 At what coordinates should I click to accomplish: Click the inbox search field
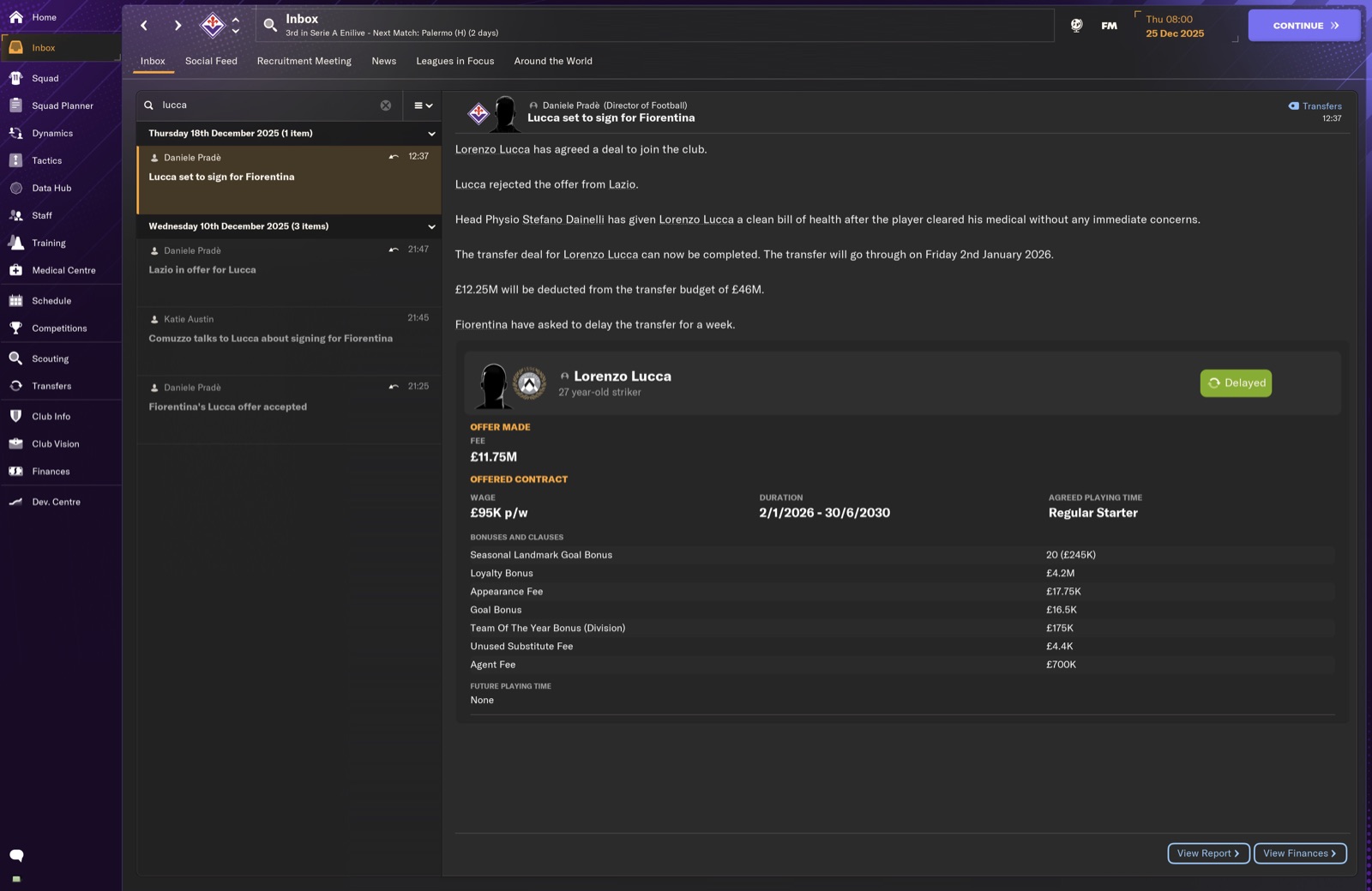pyautogui.click(x=269, y=105)
